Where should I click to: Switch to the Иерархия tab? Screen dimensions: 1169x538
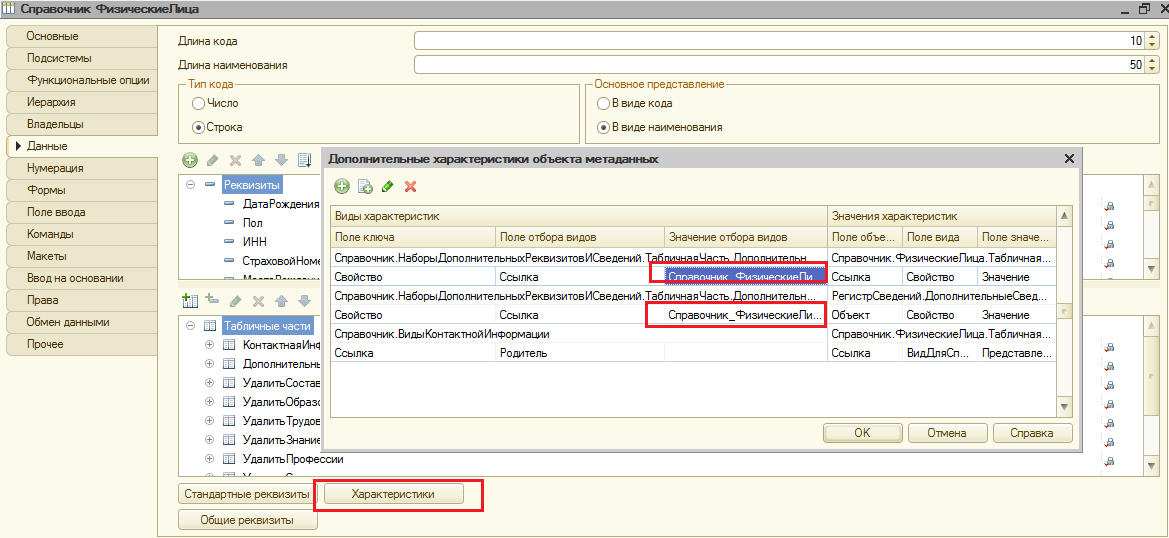point(81,102)
